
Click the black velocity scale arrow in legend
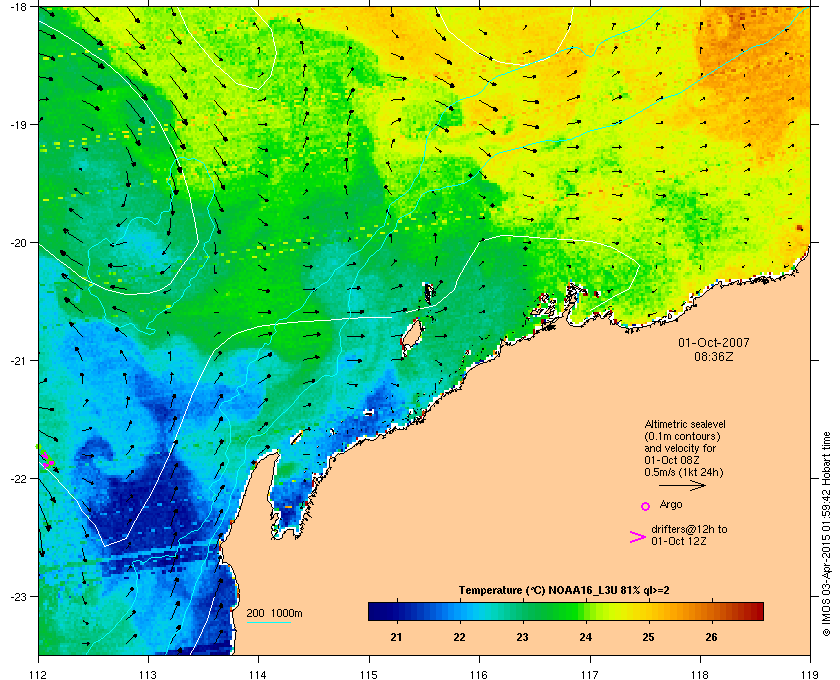pos(682,486)
